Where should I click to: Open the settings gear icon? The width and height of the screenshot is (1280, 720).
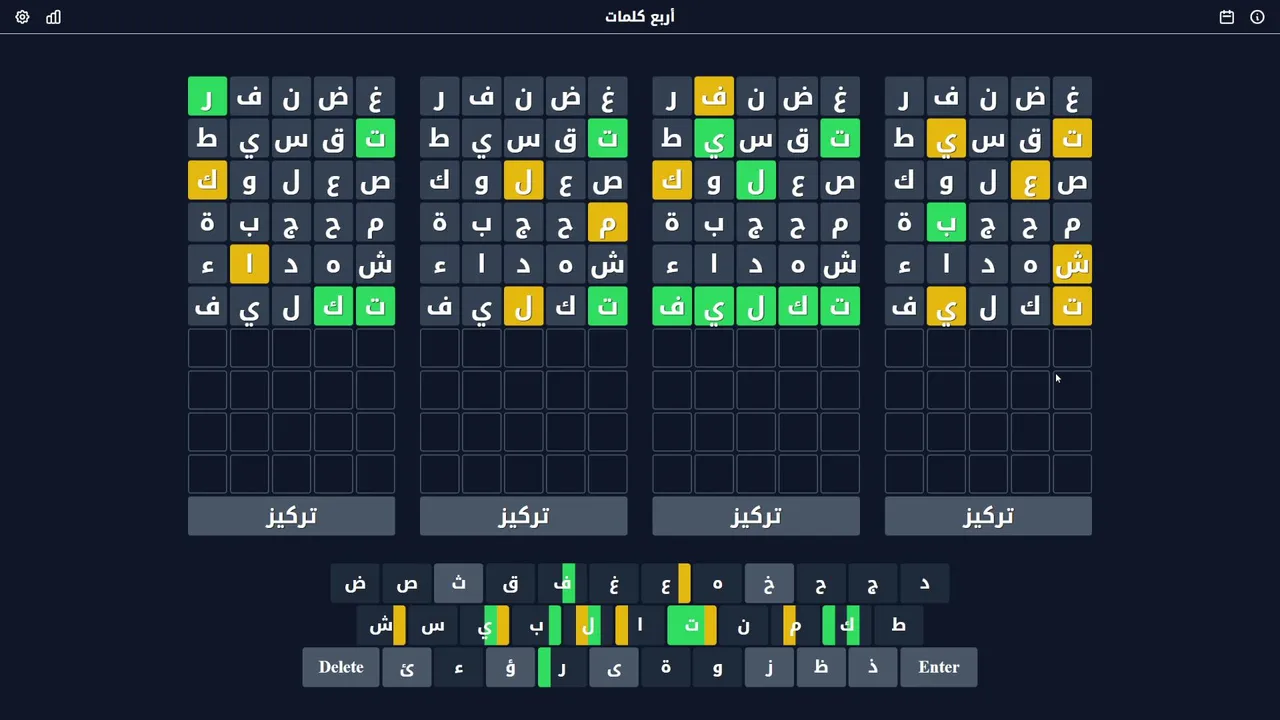tap(22, 17)
